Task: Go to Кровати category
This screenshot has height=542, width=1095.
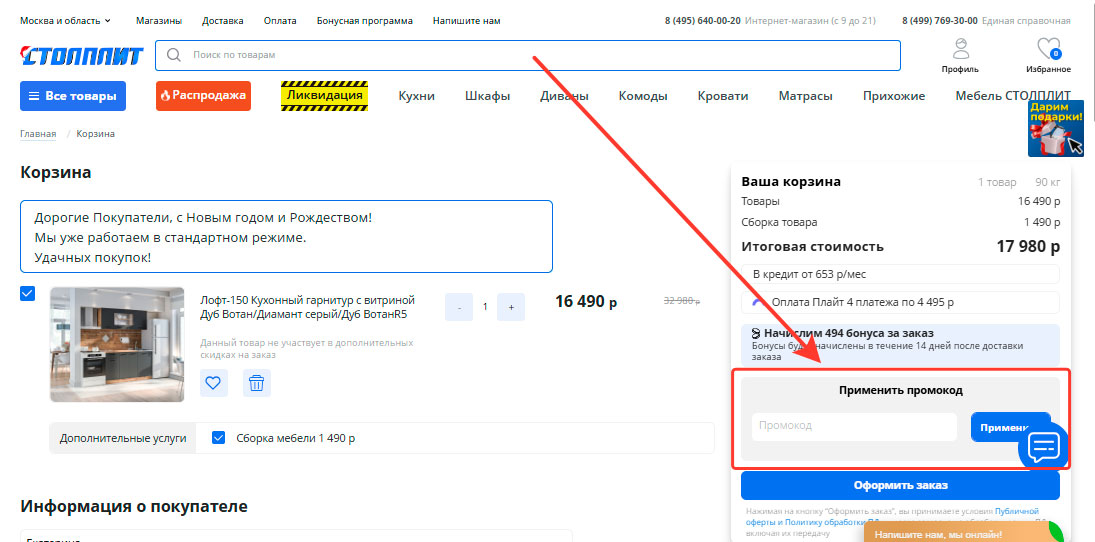Action: (x=723, y=96)
